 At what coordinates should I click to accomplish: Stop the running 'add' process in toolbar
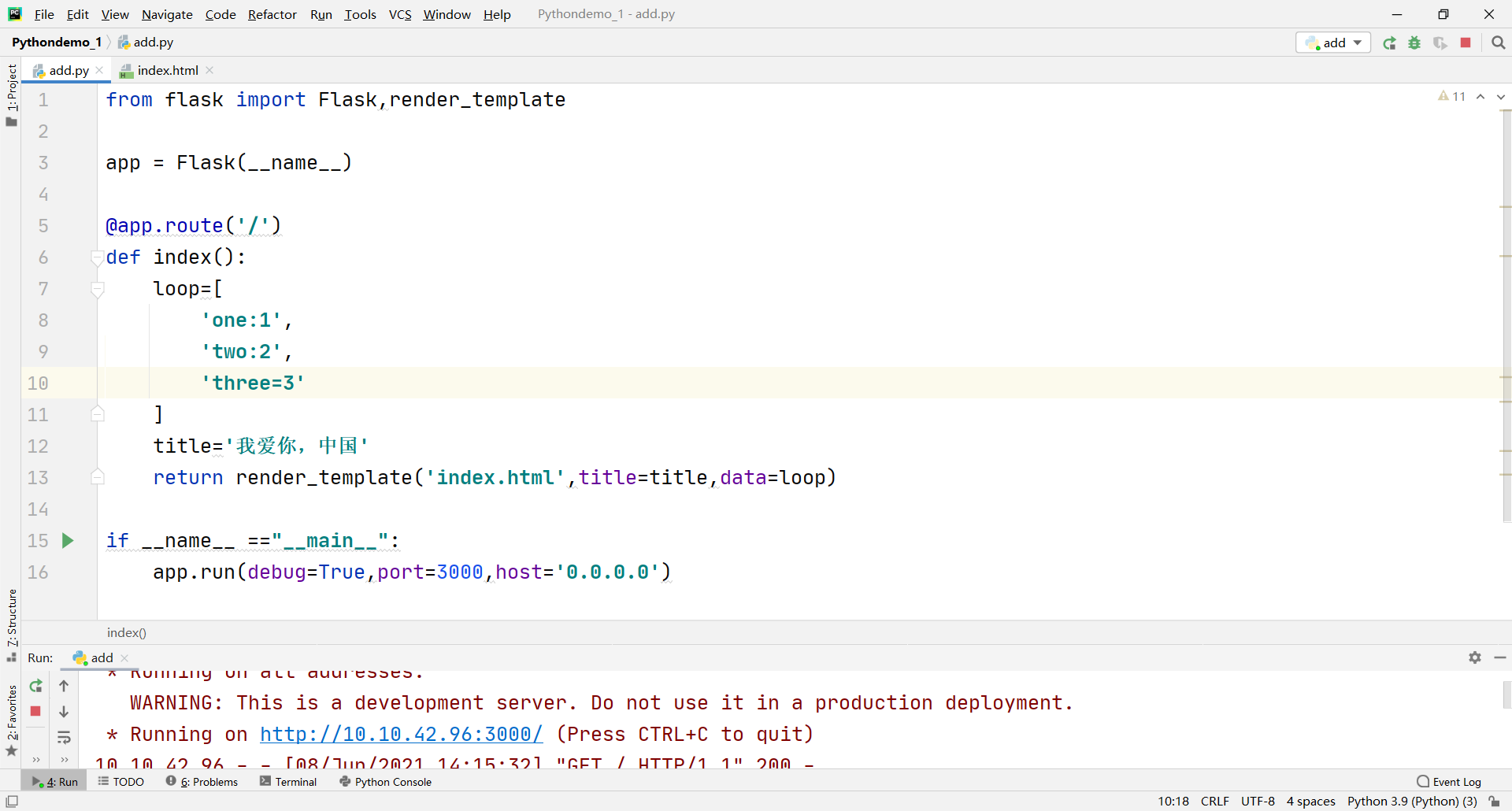1466,43
